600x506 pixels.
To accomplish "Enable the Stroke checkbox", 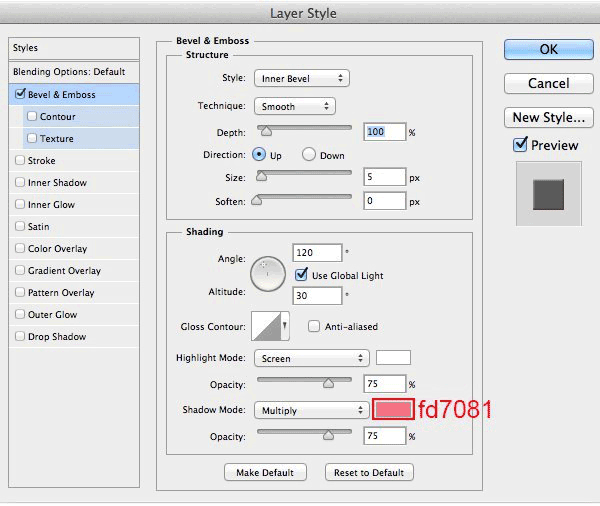I will (x=20, y=160).
